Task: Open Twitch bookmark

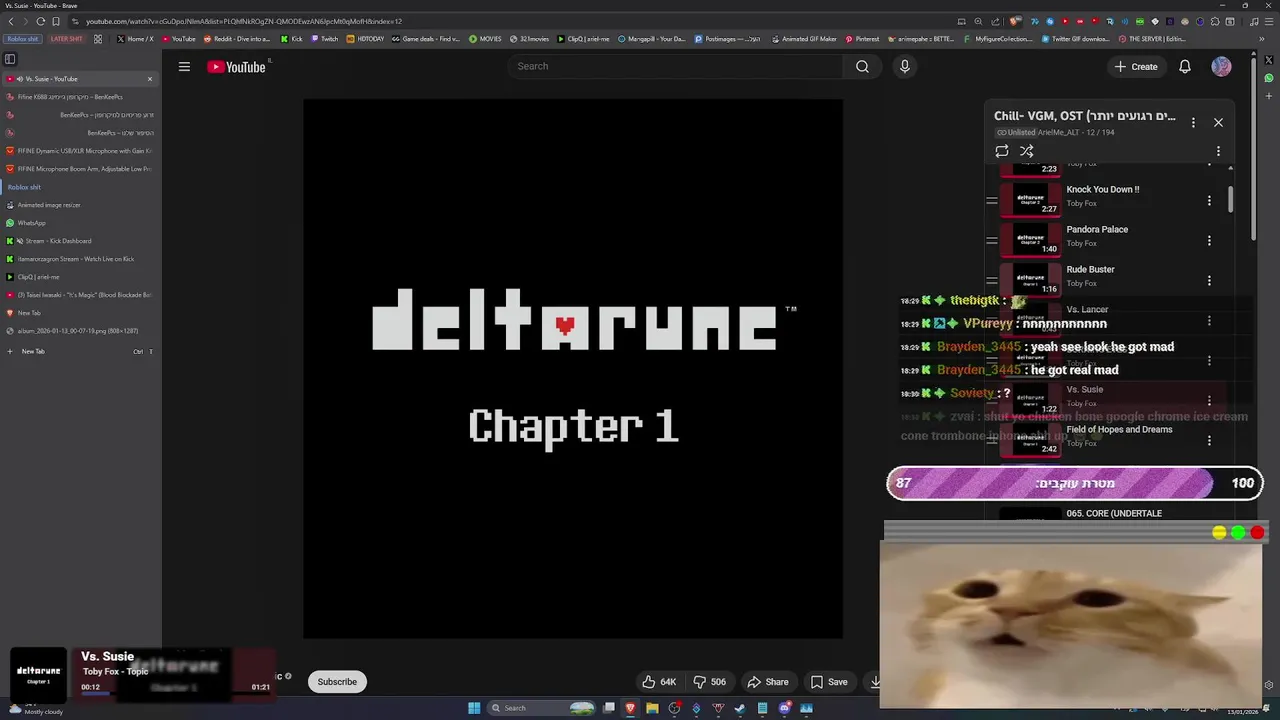Action: (325, 39)
